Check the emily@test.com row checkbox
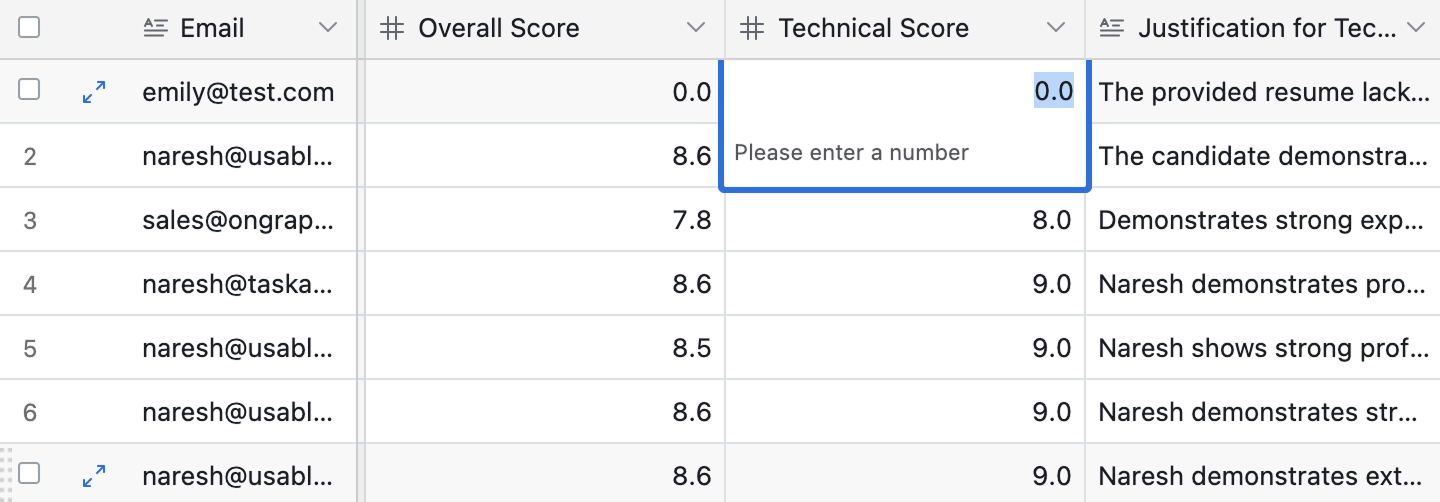1440x502 pixels. click(x=30, y=90)
